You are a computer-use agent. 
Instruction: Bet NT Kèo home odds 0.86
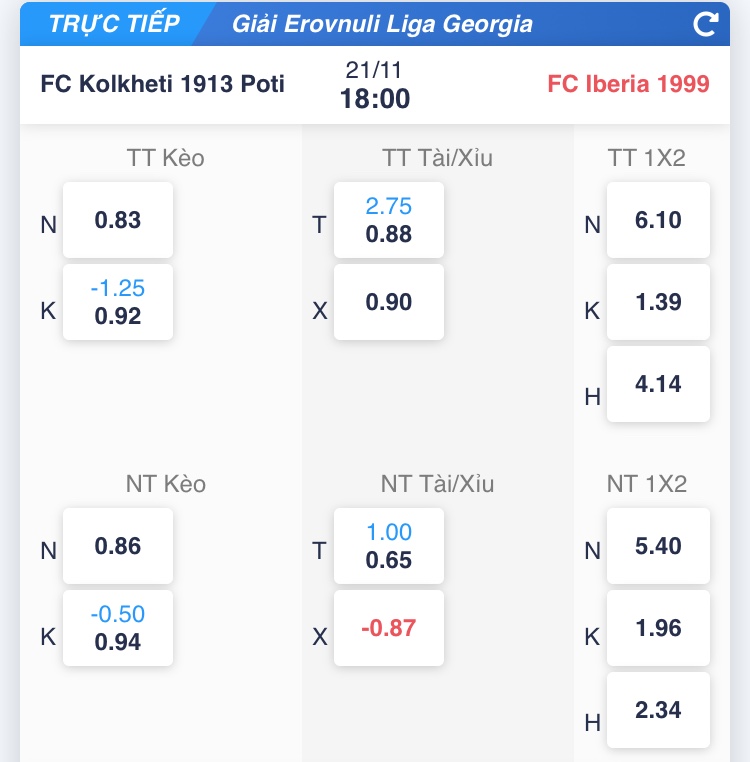(x=118, y=546)
